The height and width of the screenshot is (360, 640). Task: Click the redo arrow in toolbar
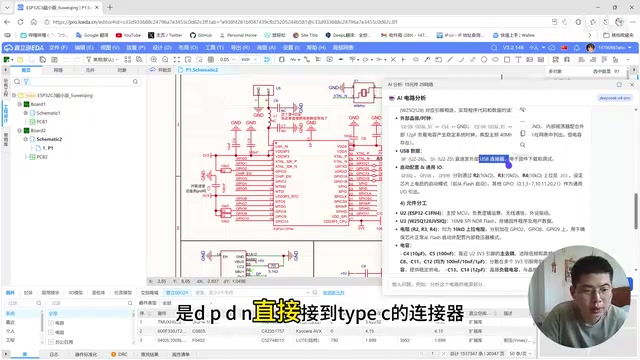77,60
